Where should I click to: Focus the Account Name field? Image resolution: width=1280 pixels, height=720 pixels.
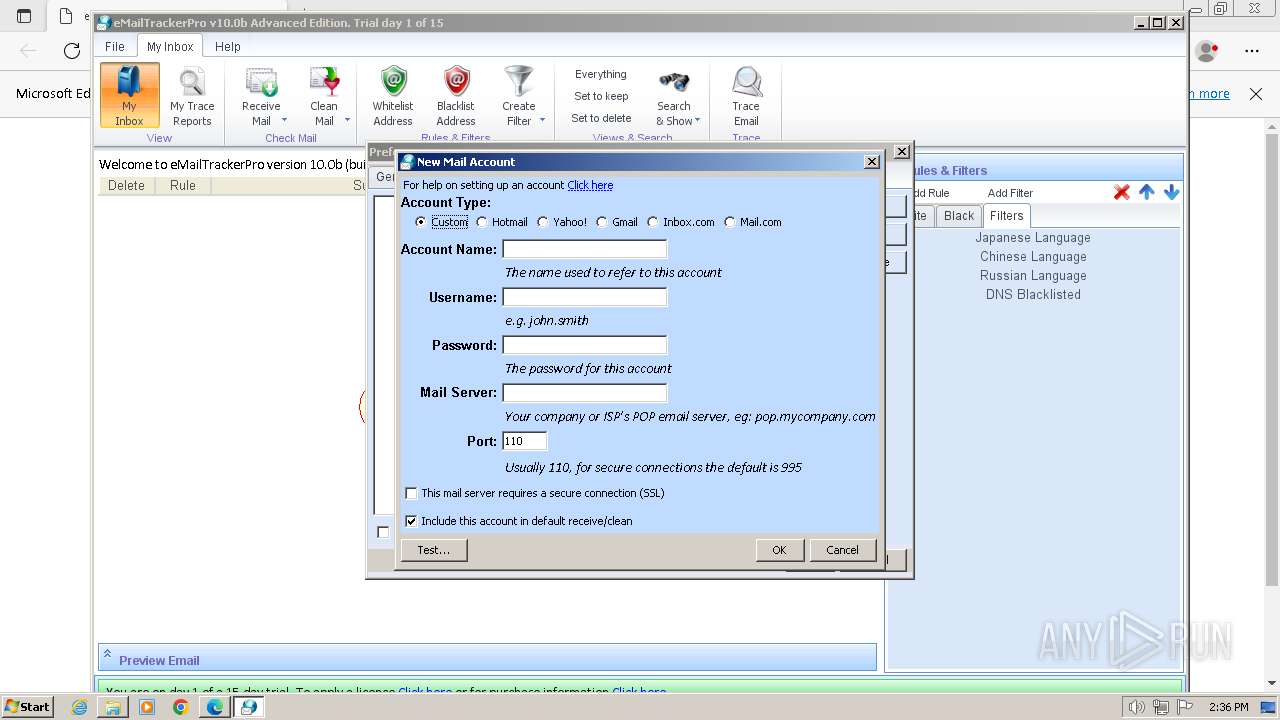point(585,249)
